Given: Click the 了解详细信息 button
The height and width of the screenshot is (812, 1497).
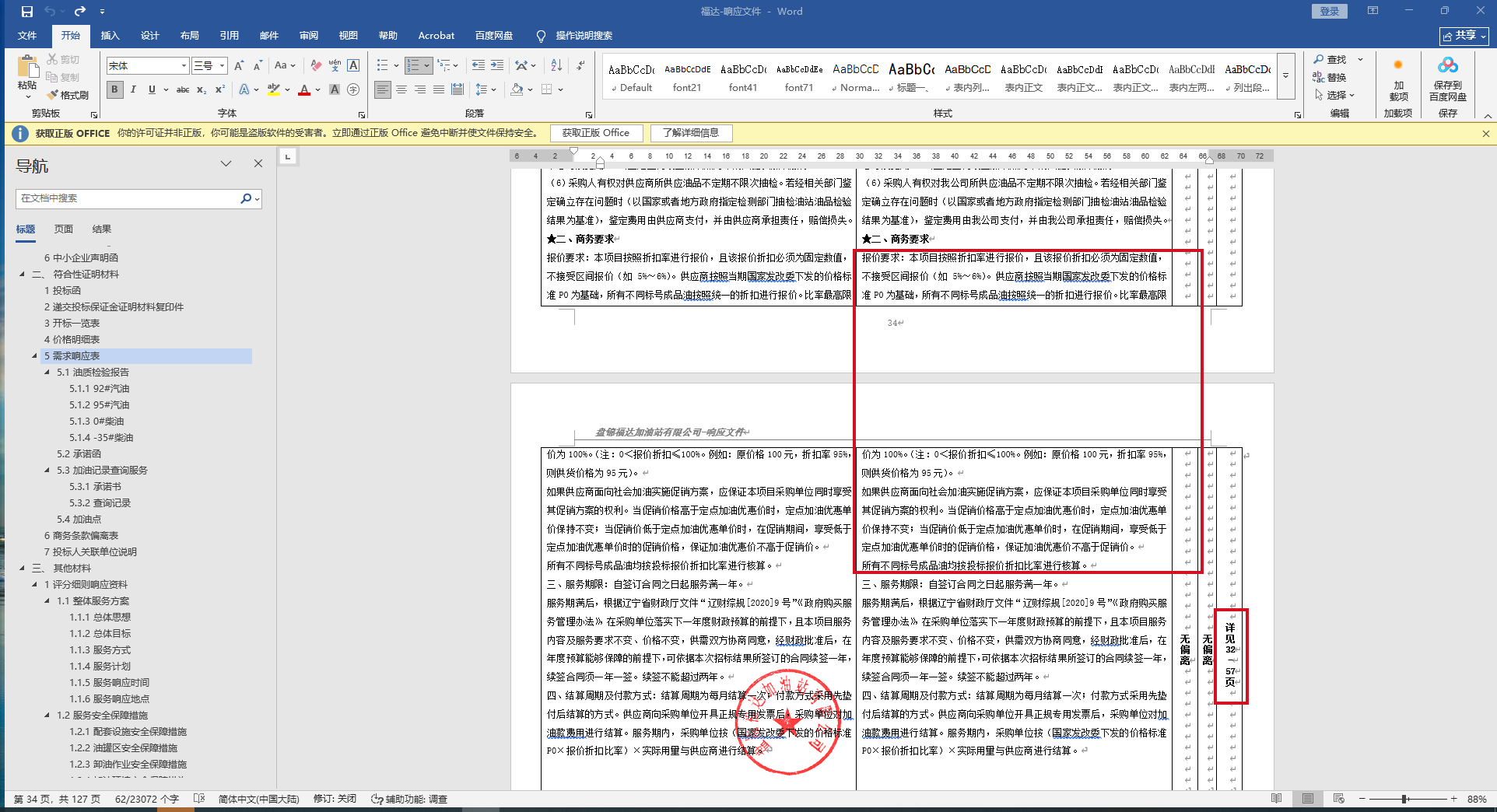Looking at the screenshot, I should [691, 133].
